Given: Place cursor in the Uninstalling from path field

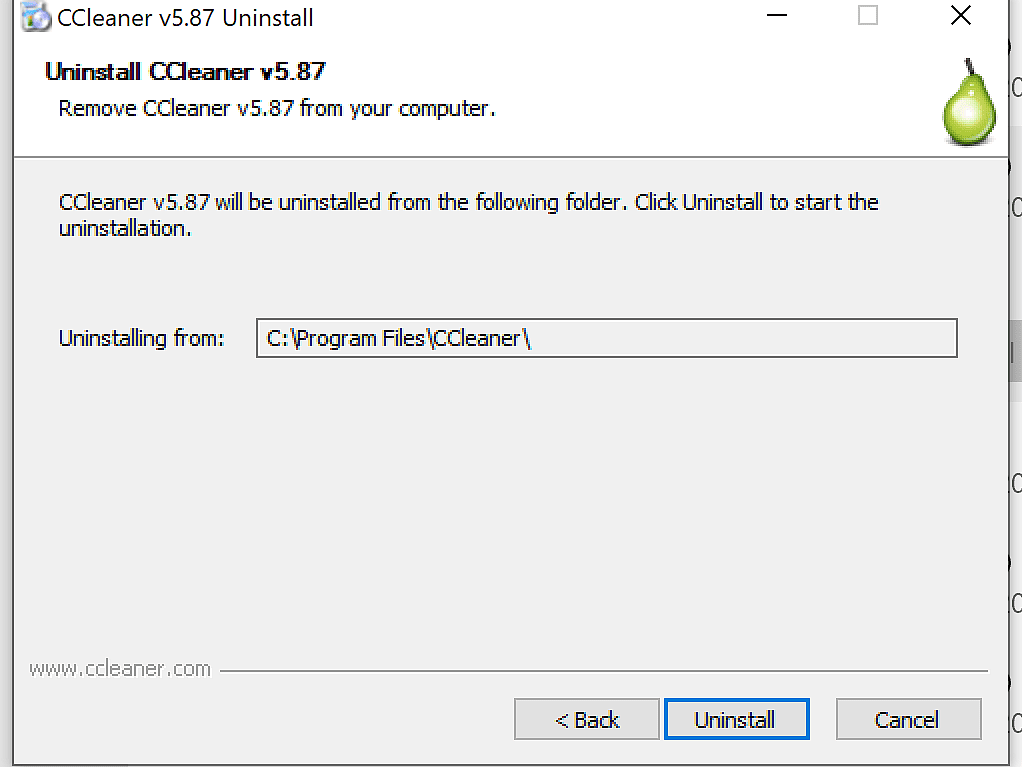Looking at the screenshot, I should click(x=605, y=338).
